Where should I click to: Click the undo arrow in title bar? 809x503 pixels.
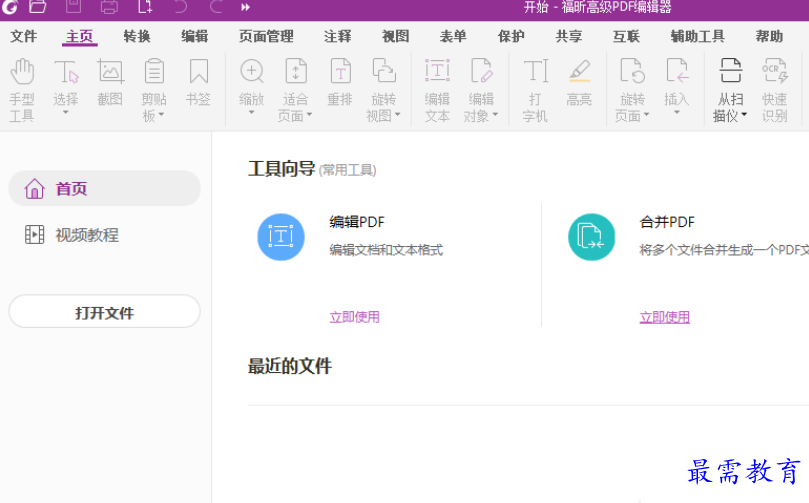tap(180, 7)
